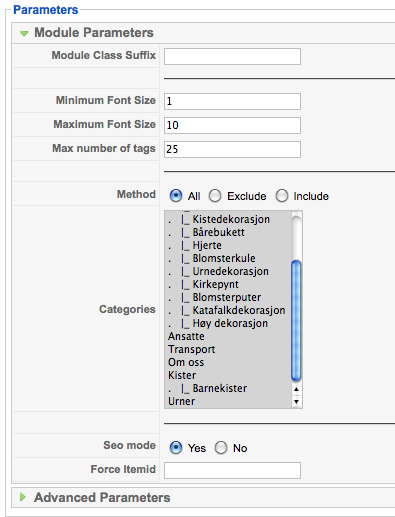The image size is (395, 517).
Task: Set Seo mode to Yes
Action: point(176,448)
